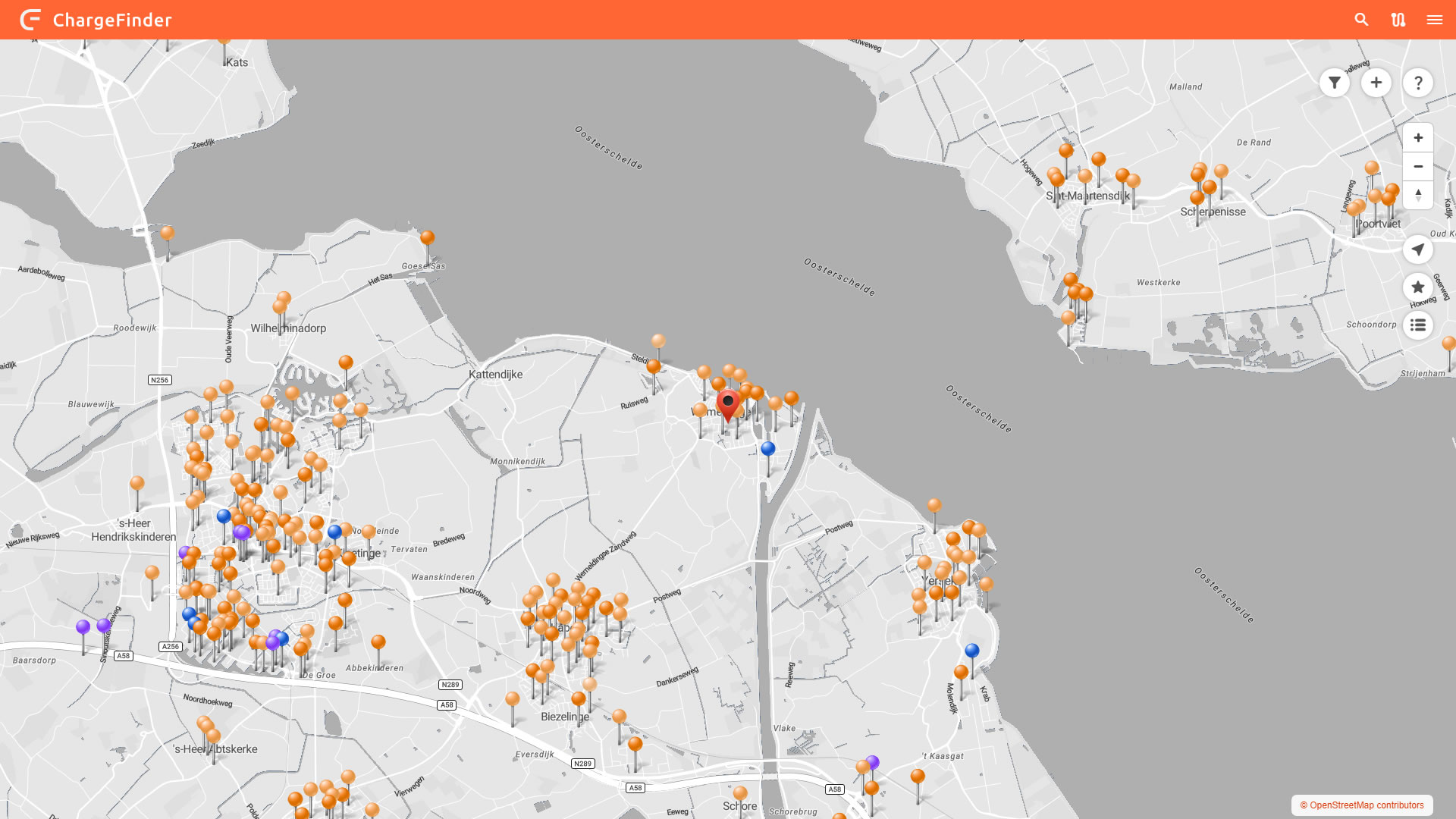Select the red selected location marker
Image resolution: width=1456 pixels, height=819 pixels.
(x=728, y=403)
